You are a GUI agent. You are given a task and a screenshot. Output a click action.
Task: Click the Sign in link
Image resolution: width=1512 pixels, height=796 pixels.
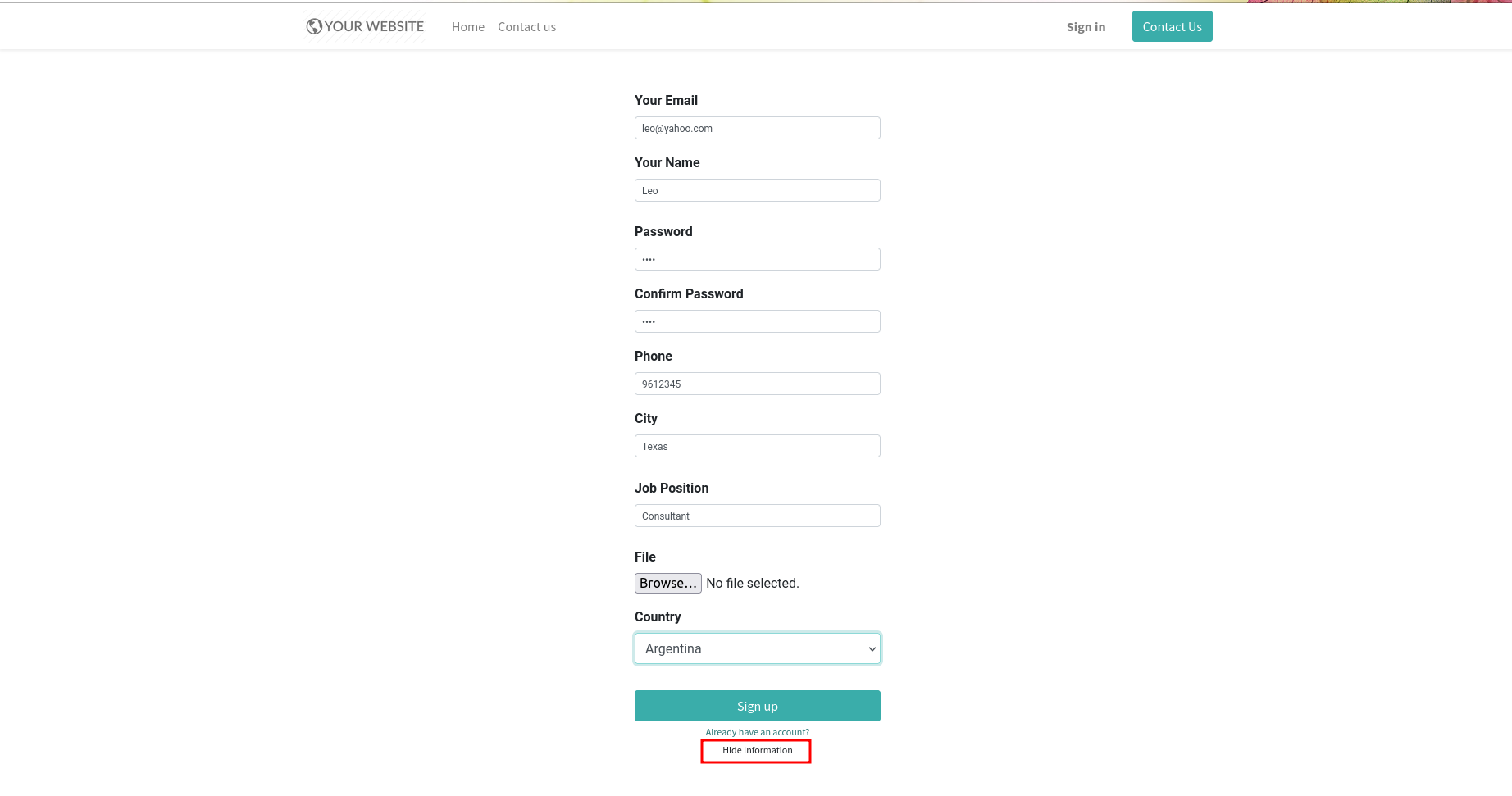[x=1086, y=27]
